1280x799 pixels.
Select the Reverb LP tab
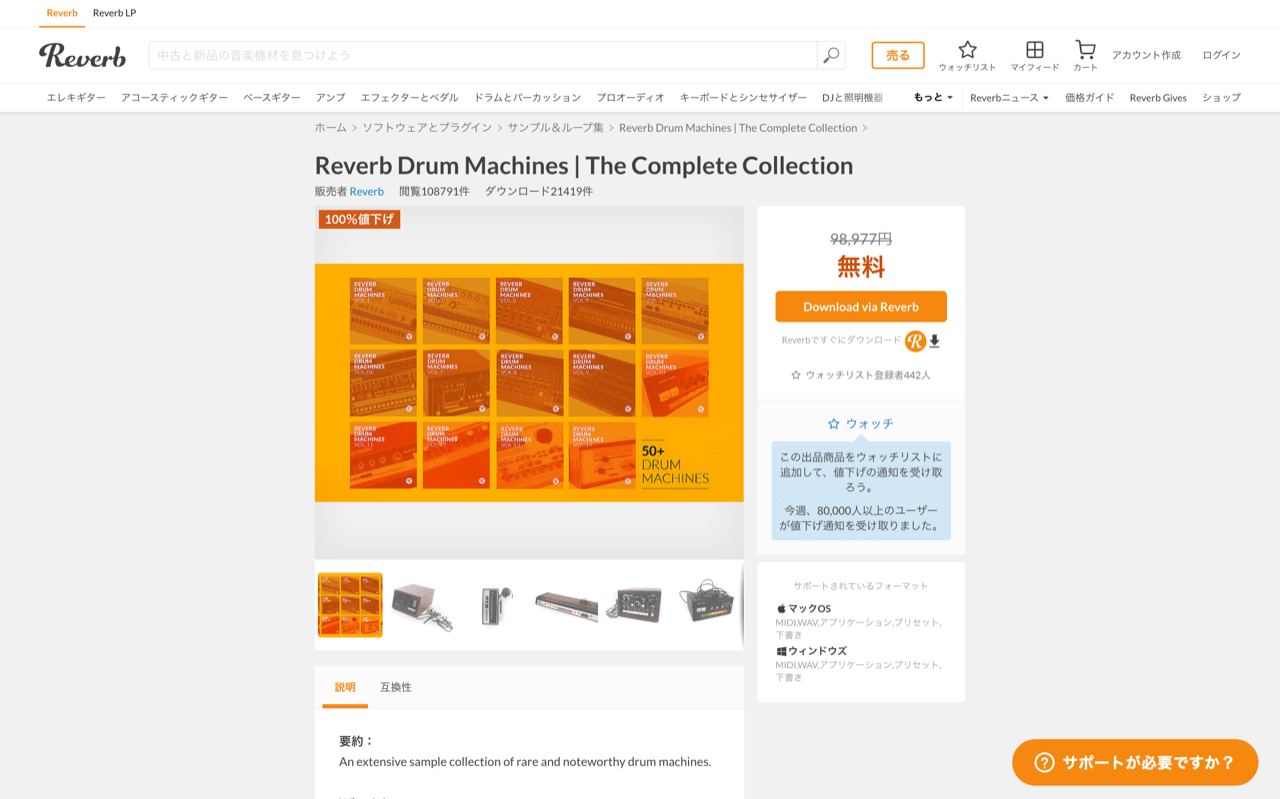[112, 13]
